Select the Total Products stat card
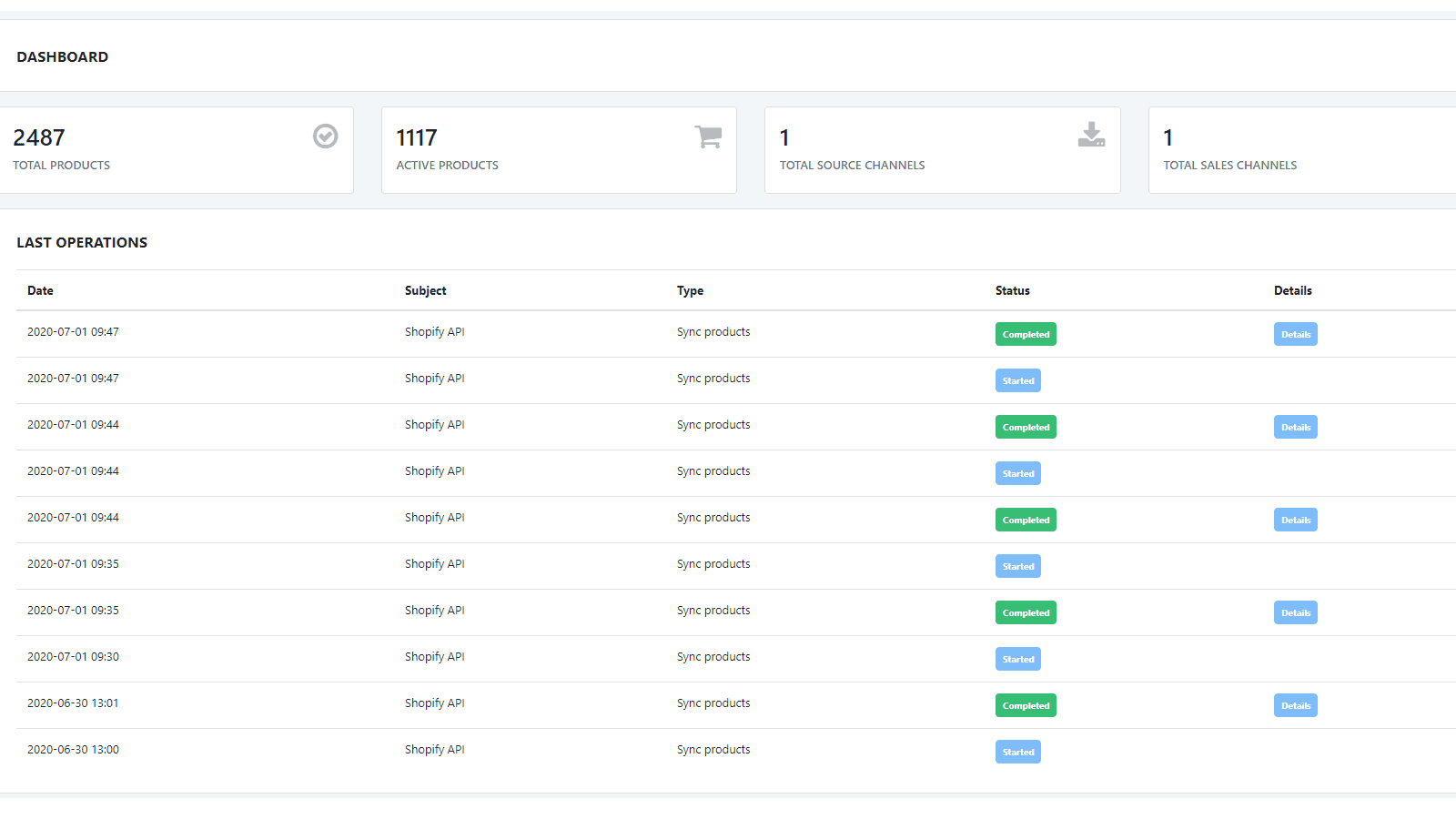 pos(177,149)
